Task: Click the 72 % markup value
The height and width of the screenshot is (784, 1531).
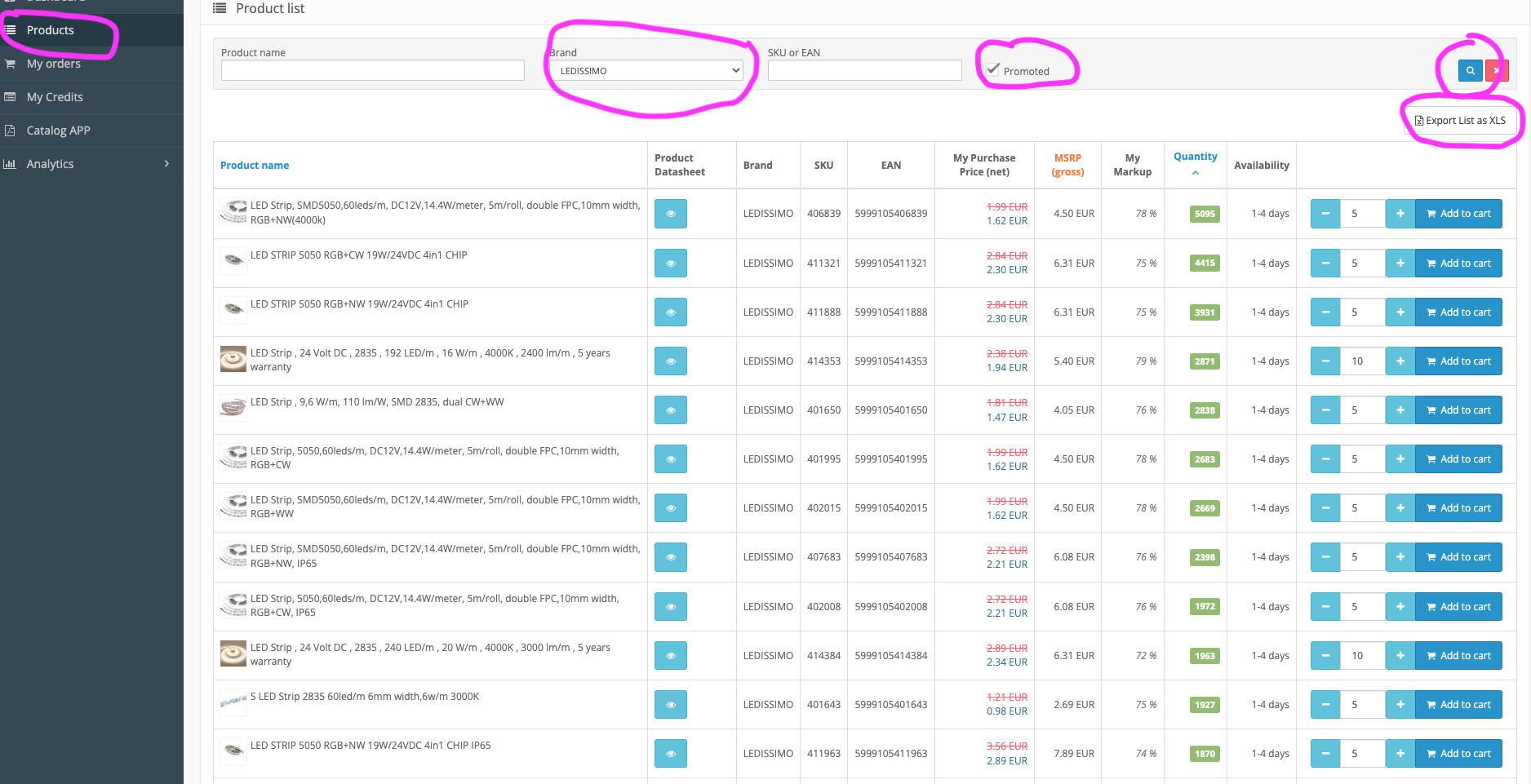Action: 1146,656
